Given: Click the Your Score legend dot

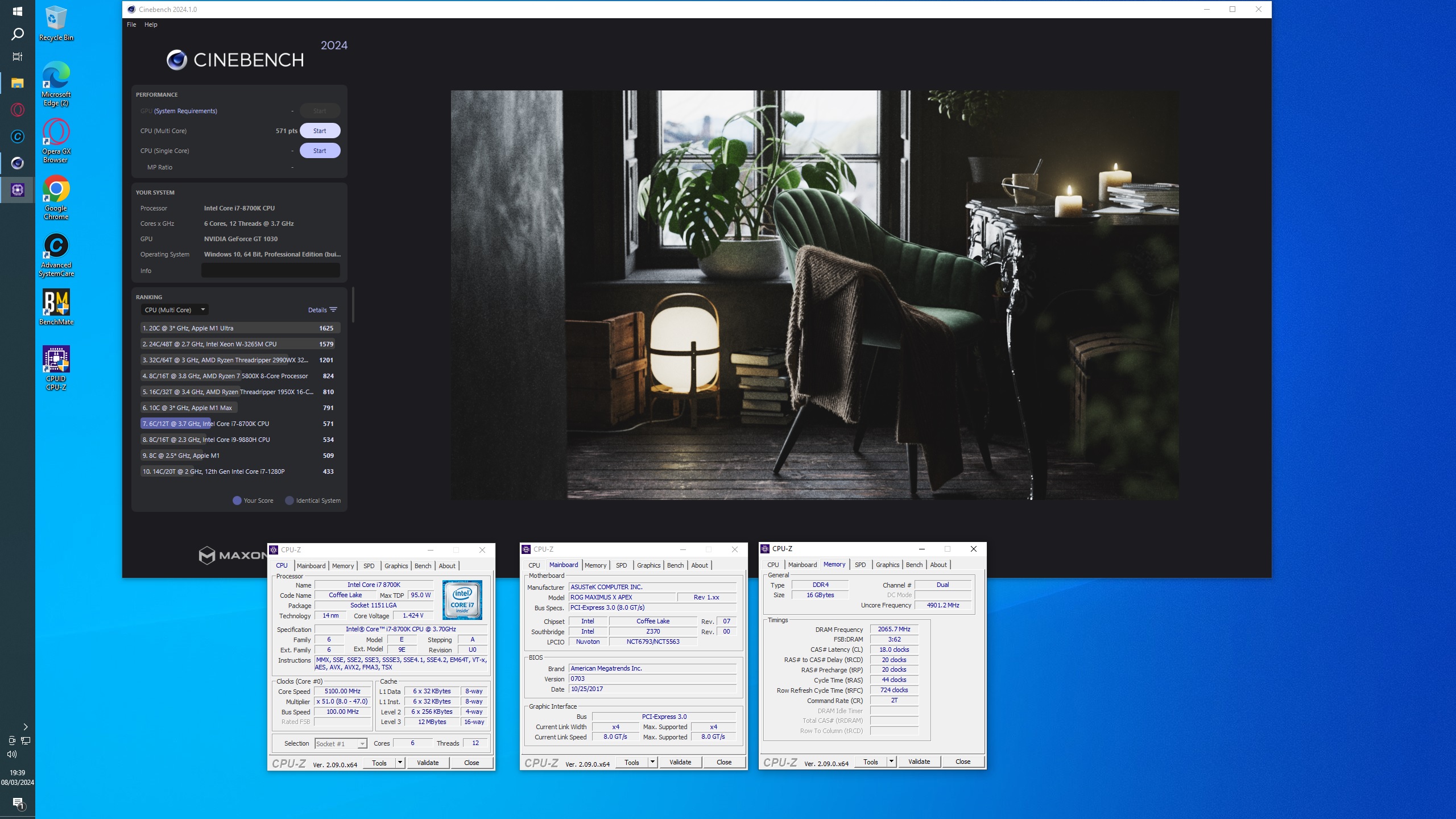Looking at the screenshot, I should click(x=237, y=500).
